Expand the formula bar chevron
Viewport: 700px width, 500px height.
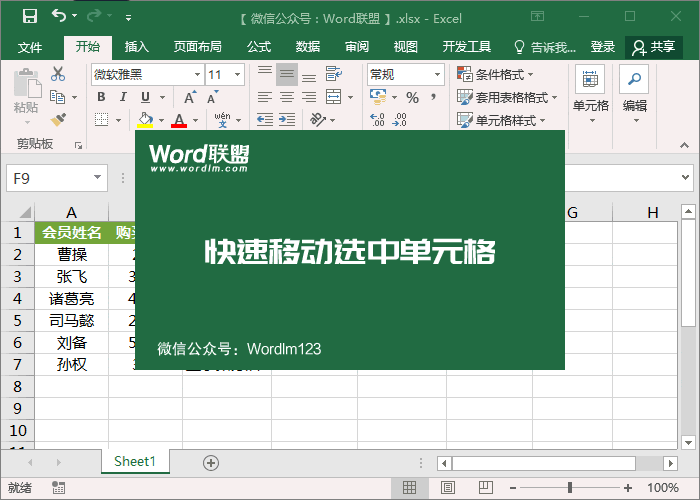click(x=685, y=177)
